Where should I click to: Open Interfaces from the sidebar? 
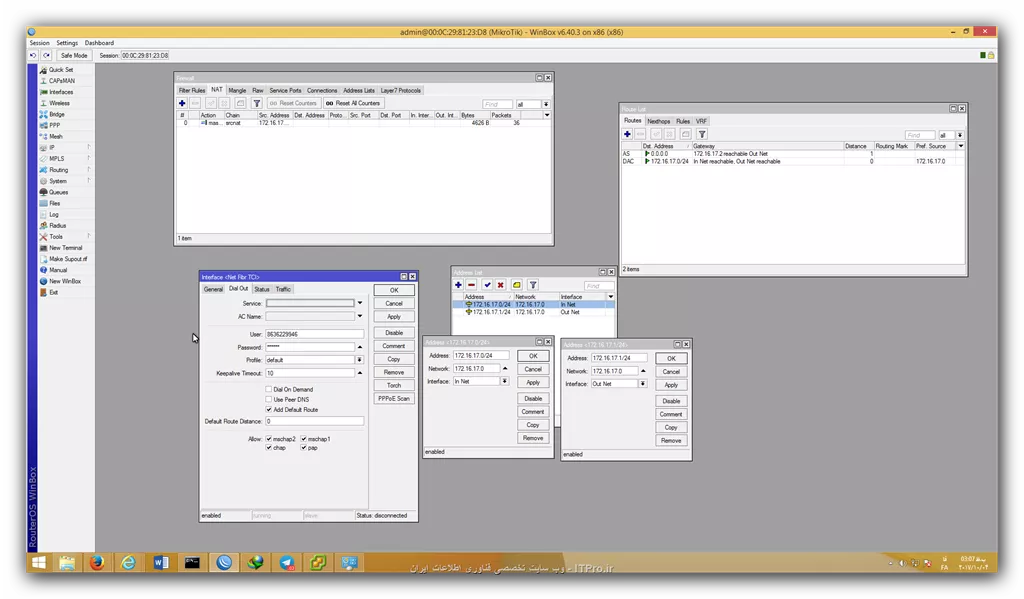click(x=61, y=92)
